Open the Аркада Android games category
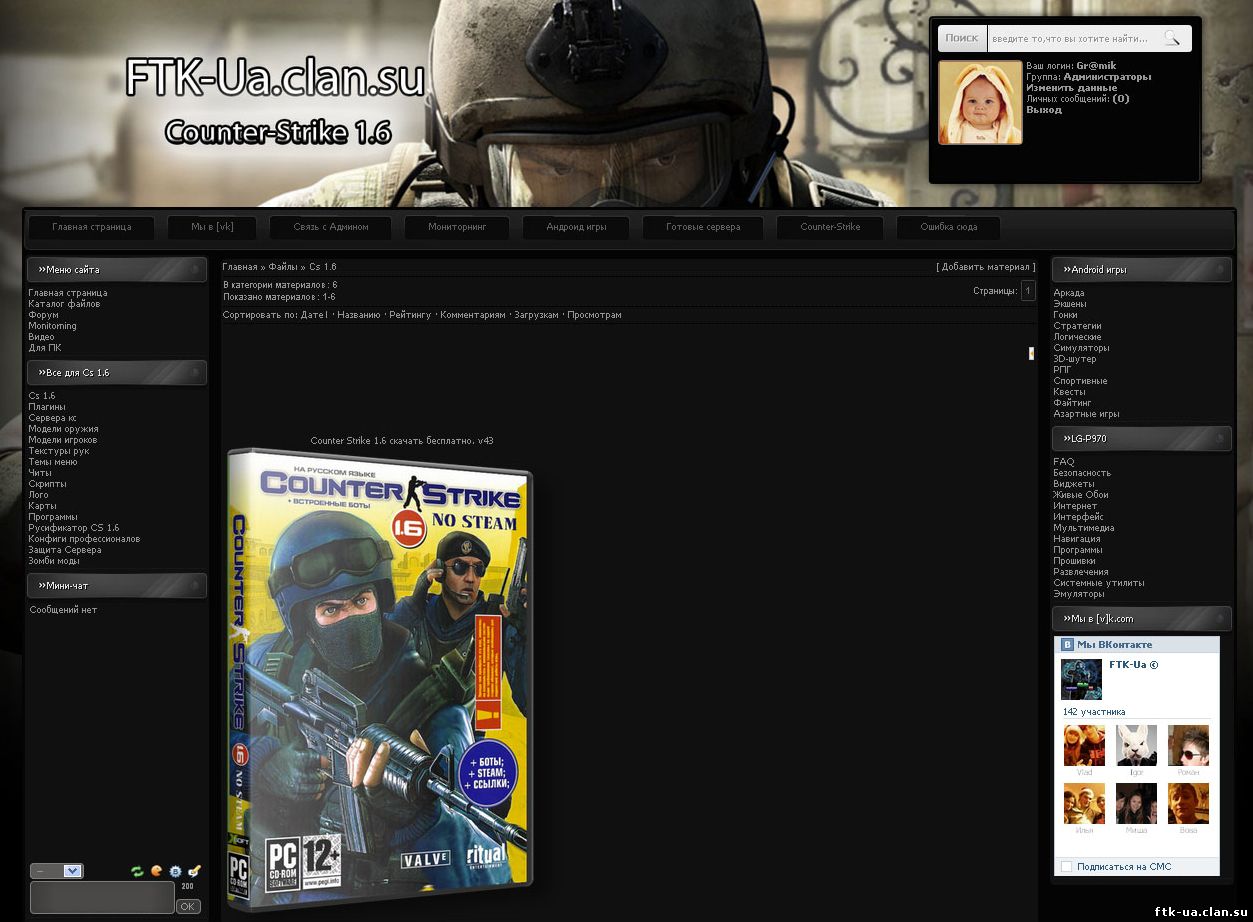The image size is (1253, 922). point(1069,293)
